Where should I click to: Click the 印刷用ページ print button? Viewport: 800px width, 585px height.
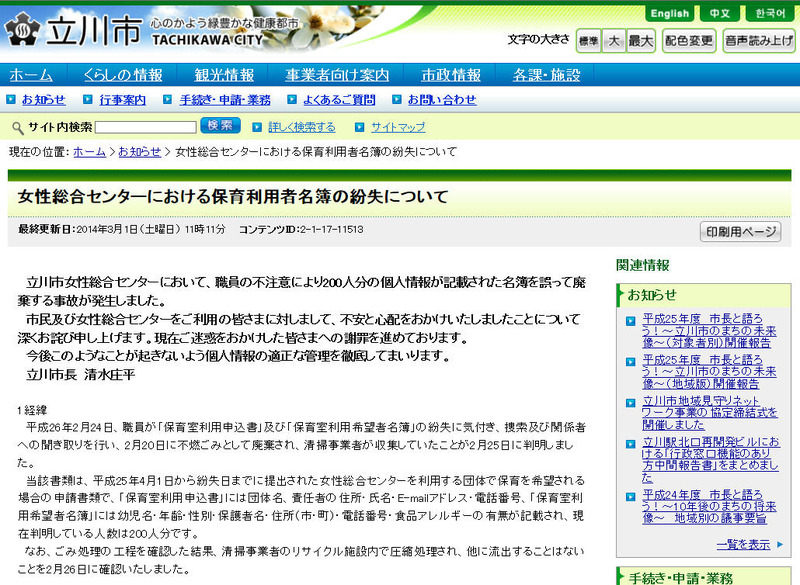coord(740,232)
